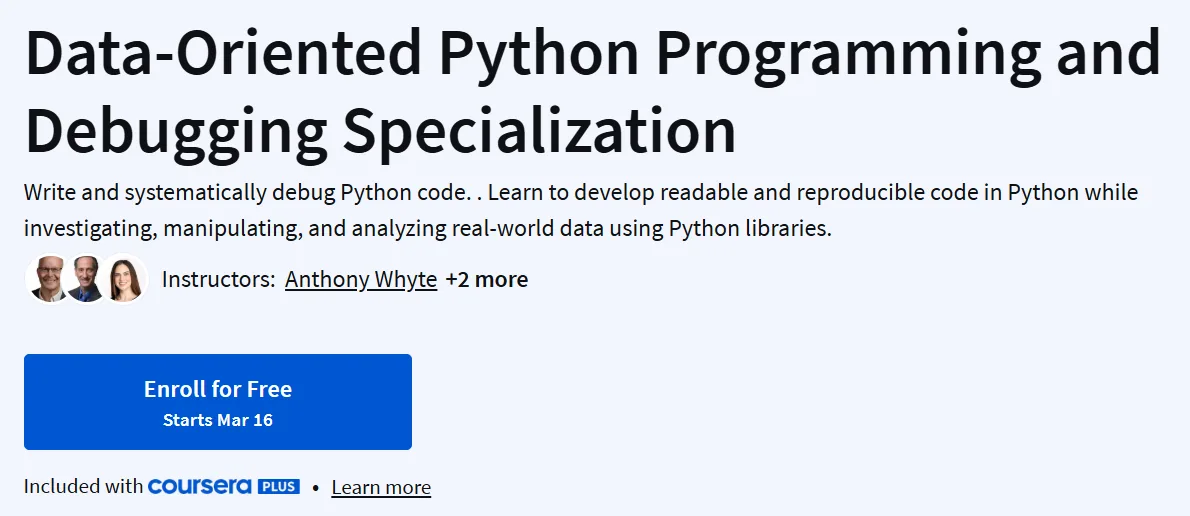Click the 'Instructors:' label
The height and width of the screenshot is (516, 1190).
219,280
